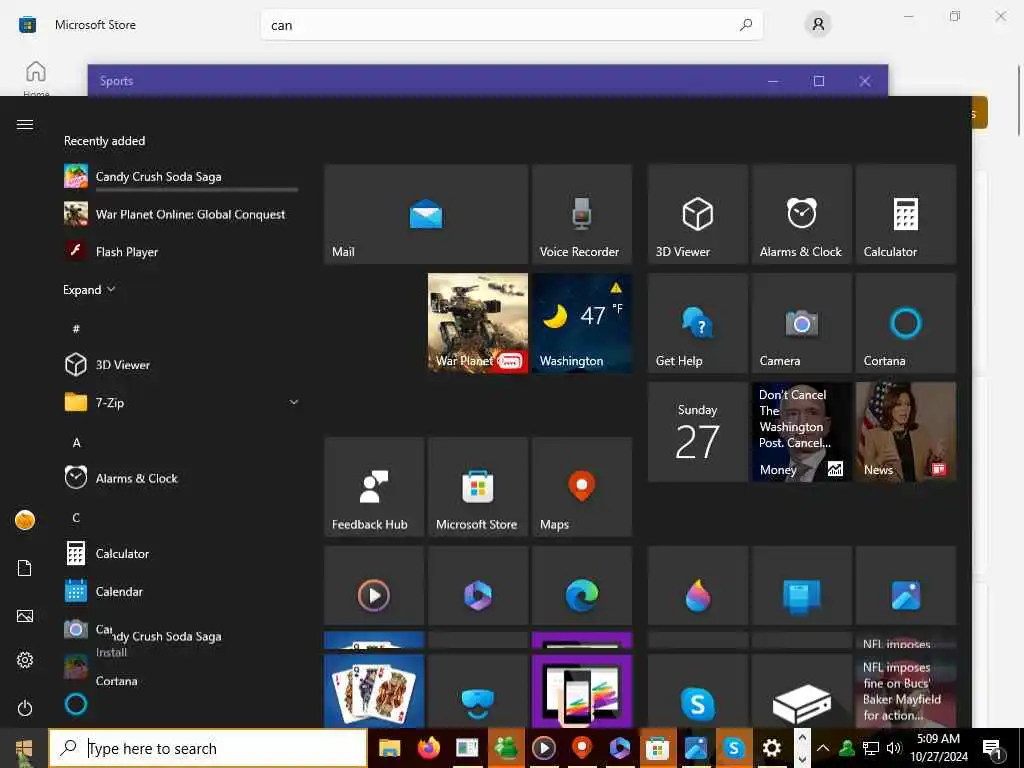Click the Microsoft Store search magnifier icon
The image size is (1024, 768).
(746, 25)
